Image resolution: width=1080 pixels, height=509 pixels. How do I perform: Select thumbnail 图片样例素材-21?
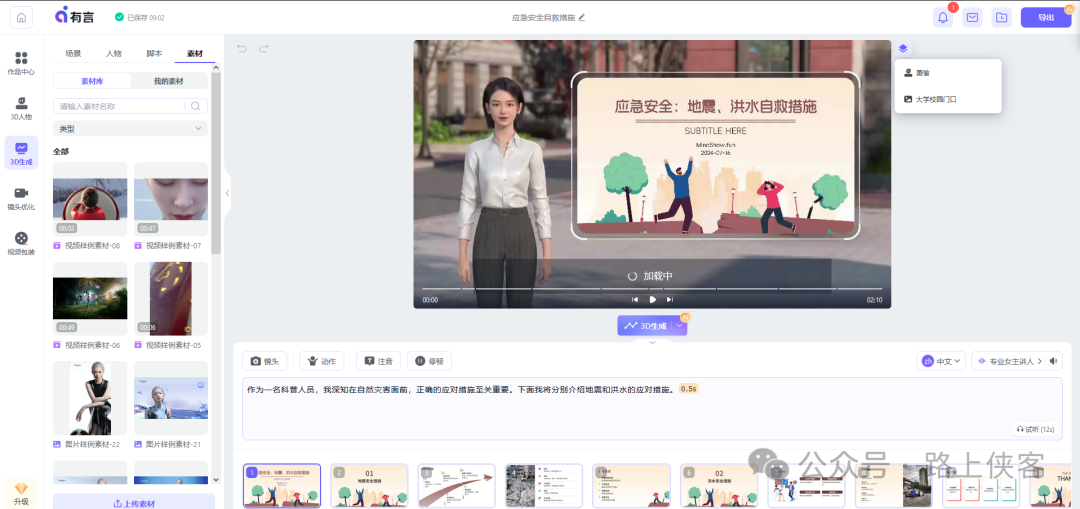171,398
